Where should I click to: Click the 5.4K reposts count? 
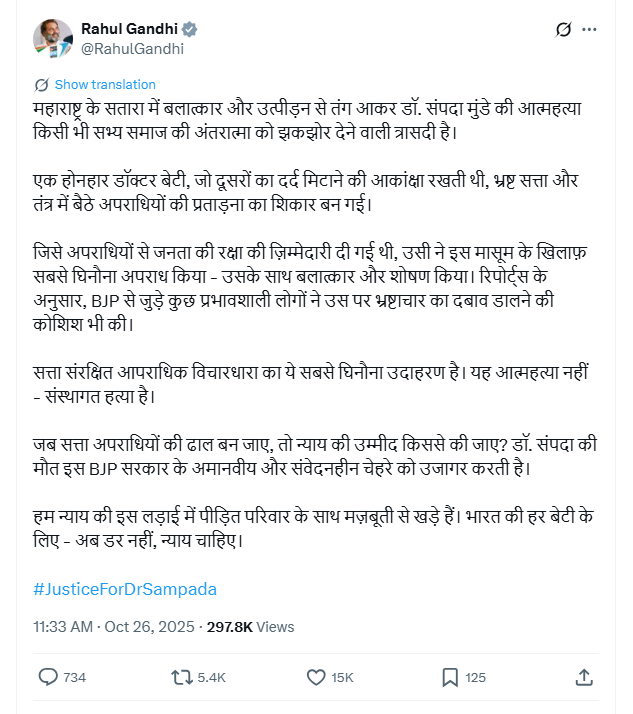tap(212, 678)
